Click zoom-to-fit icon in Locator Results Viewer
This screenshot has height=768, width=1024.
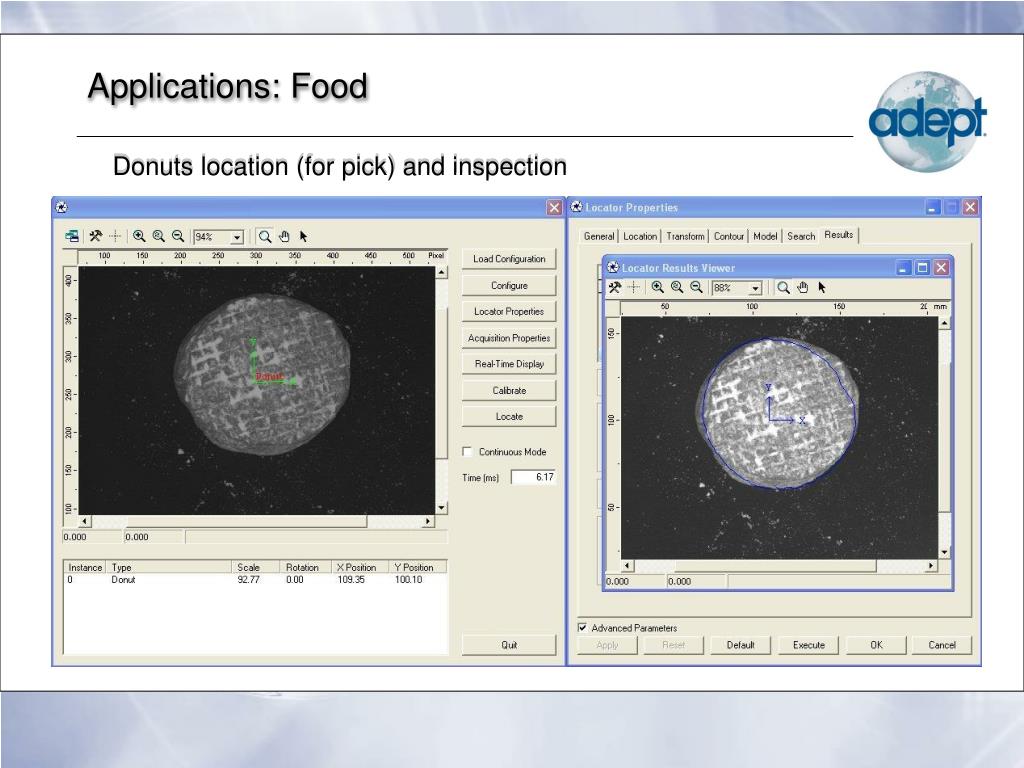pyautogui.click(x=677, y=287)
